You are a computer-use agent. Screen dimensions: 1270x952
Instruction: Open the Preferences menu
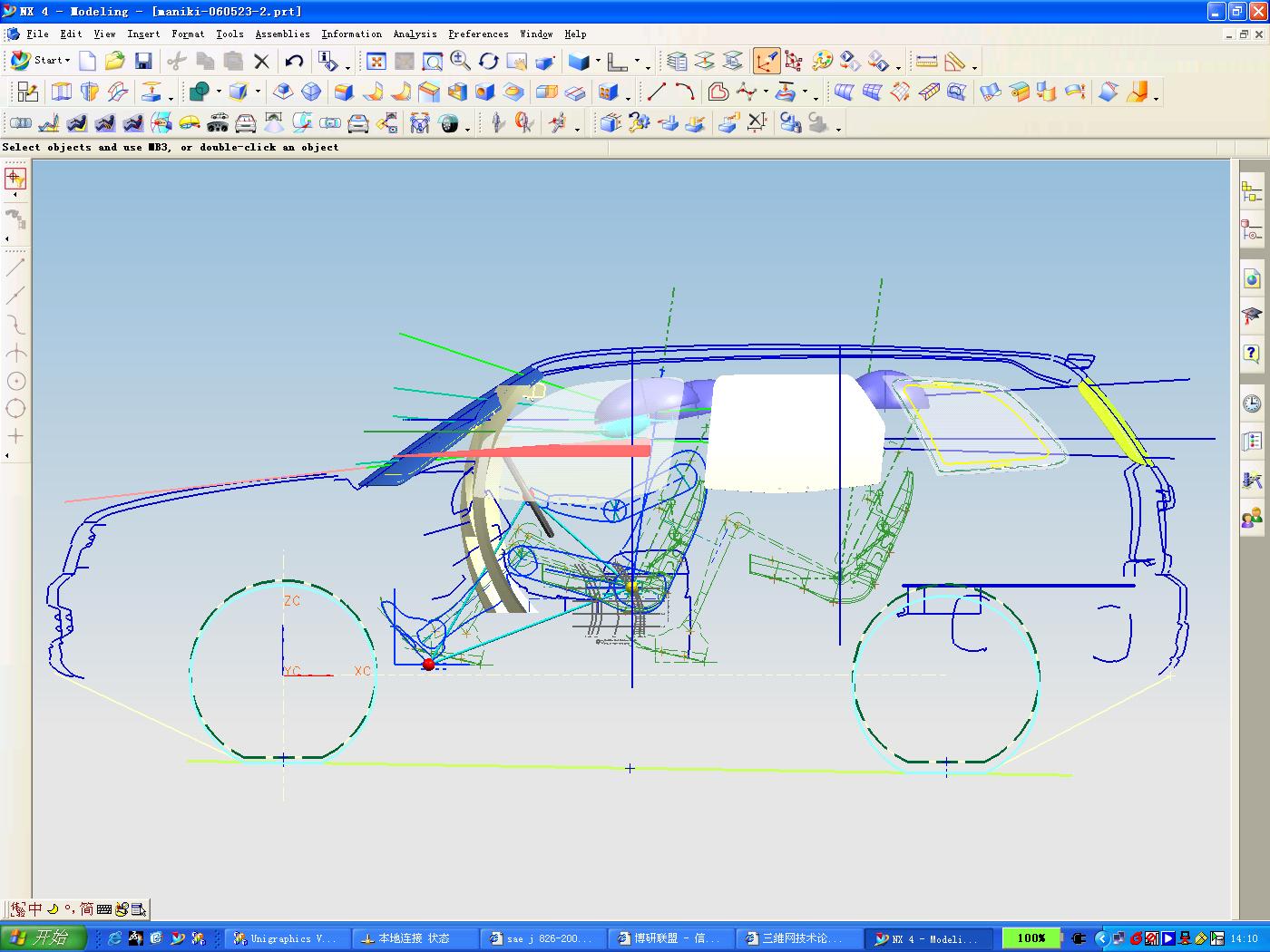click(478, 34)
